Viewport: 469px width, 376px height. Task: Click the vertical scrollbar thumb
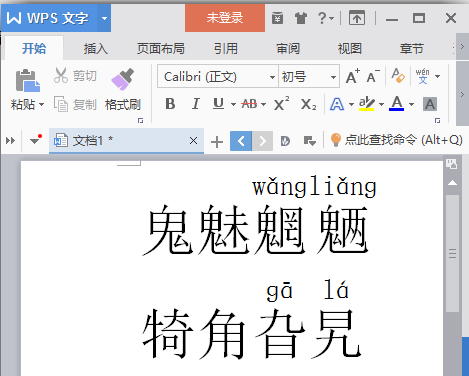[452, 253]
